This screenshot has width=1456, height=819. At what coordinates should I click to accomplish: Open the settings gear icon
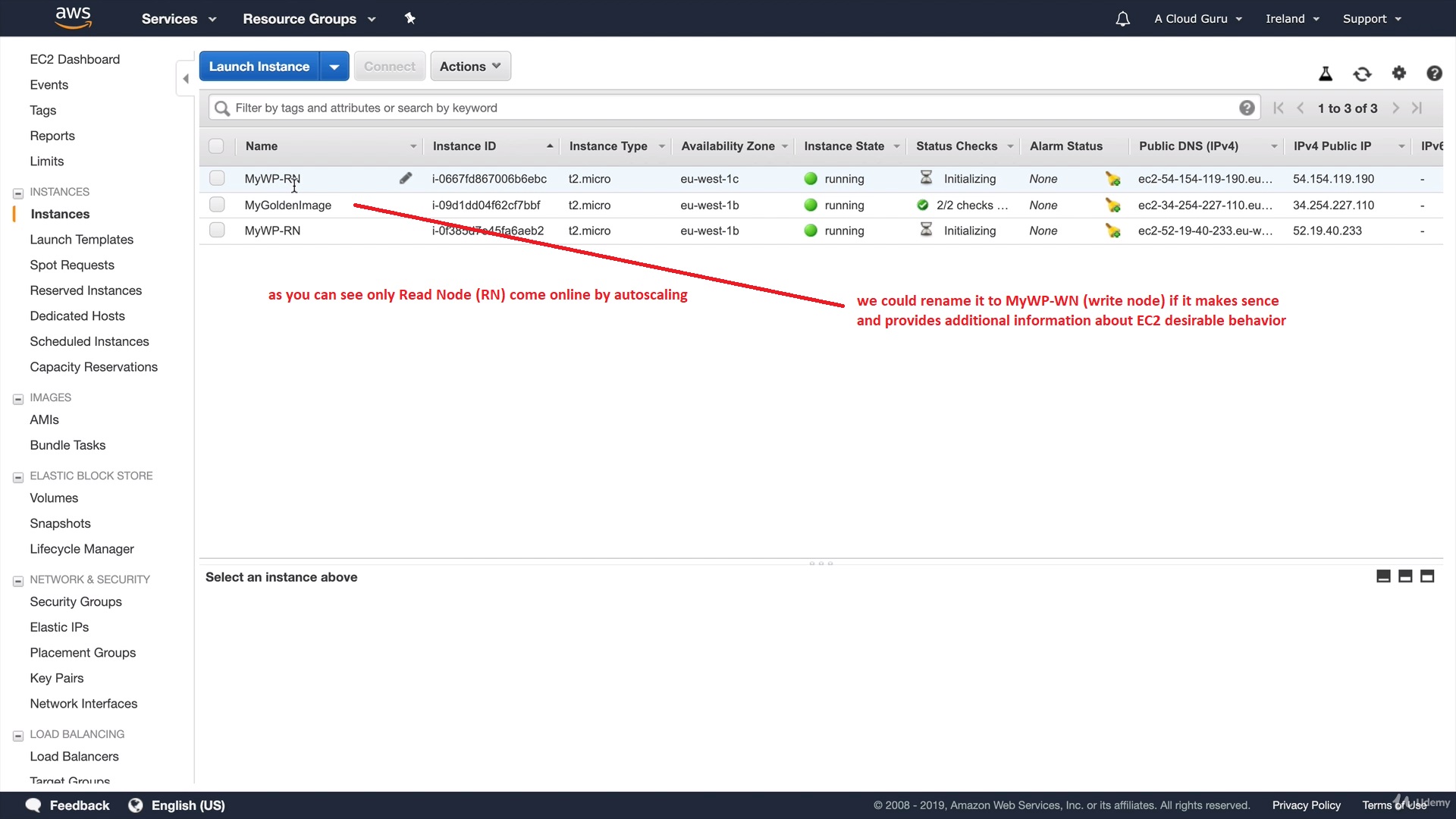tap(1398, 74)
